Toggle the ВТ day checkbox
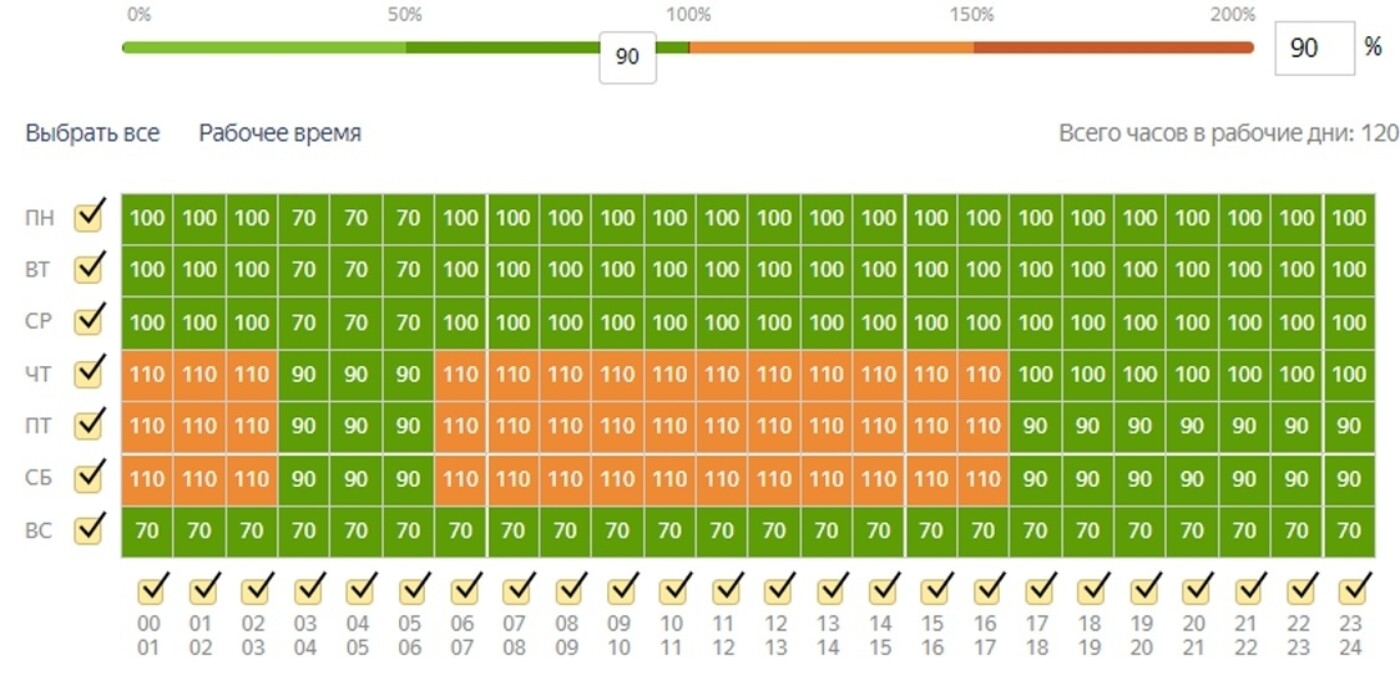The height and width of the screenshot is (691, 1400). point(90,268)
